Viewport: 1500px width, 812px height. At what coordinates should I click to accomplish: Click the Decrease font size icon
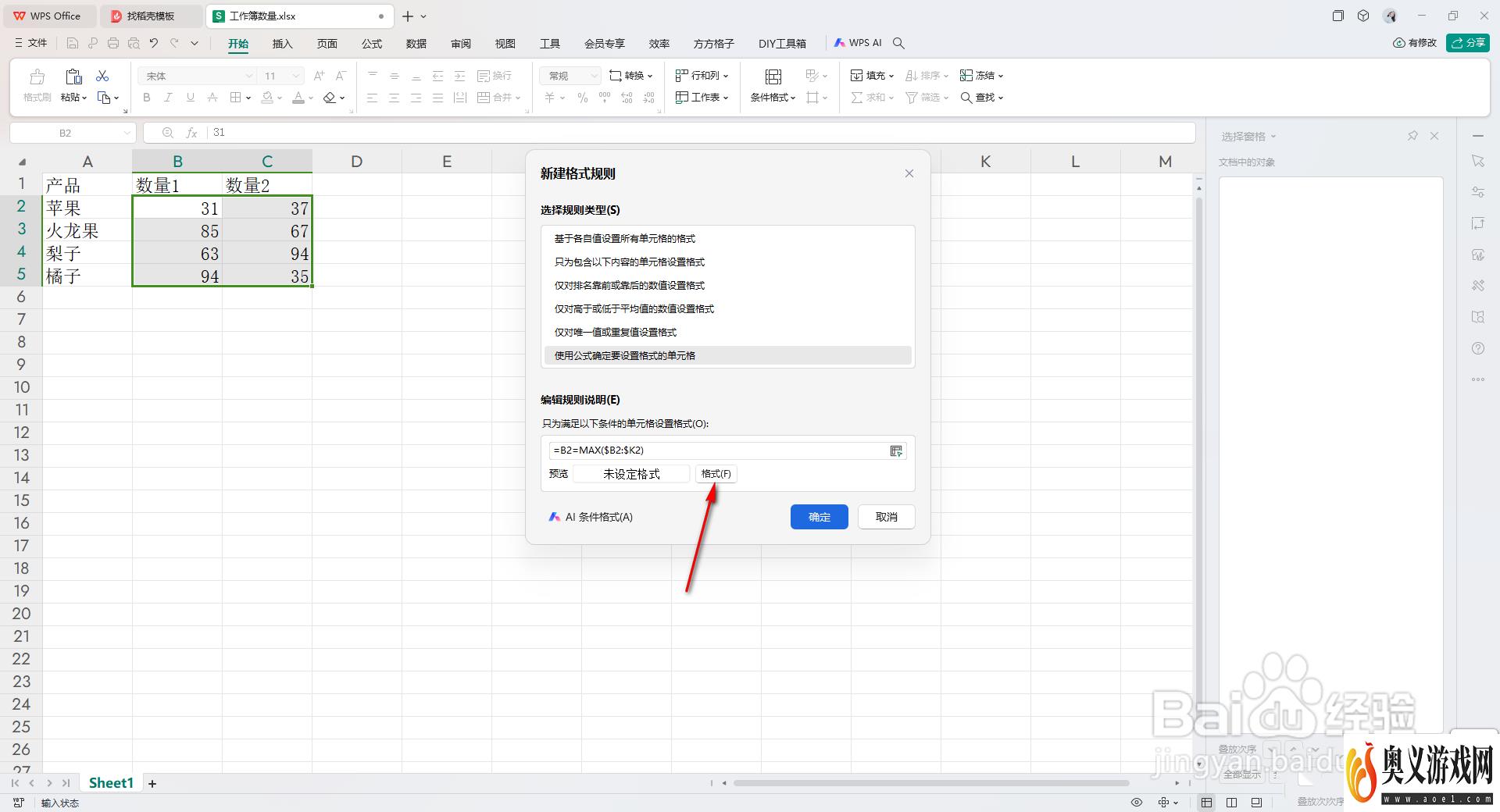341,76
